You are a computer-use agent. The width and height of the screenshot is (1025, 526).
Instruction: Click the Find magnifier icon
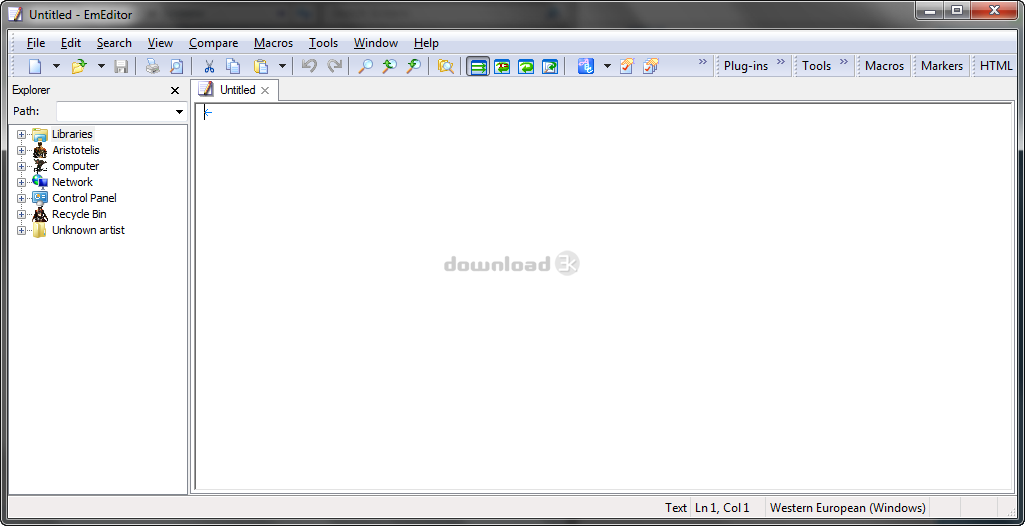click(366, 66)
